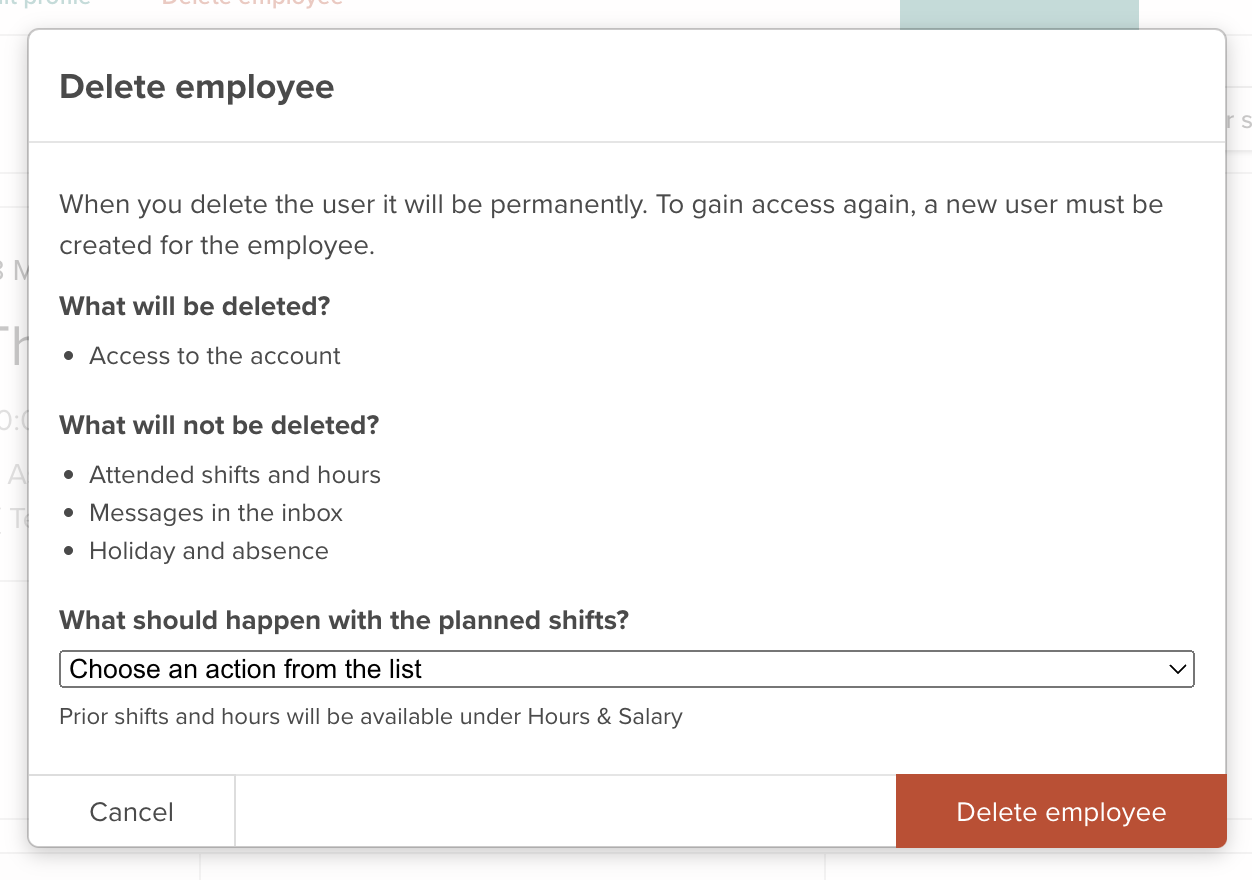This screenshot has width=1252, height=880.
Task: Open the planned shifts action dropdown
Action: click(626, 669)
